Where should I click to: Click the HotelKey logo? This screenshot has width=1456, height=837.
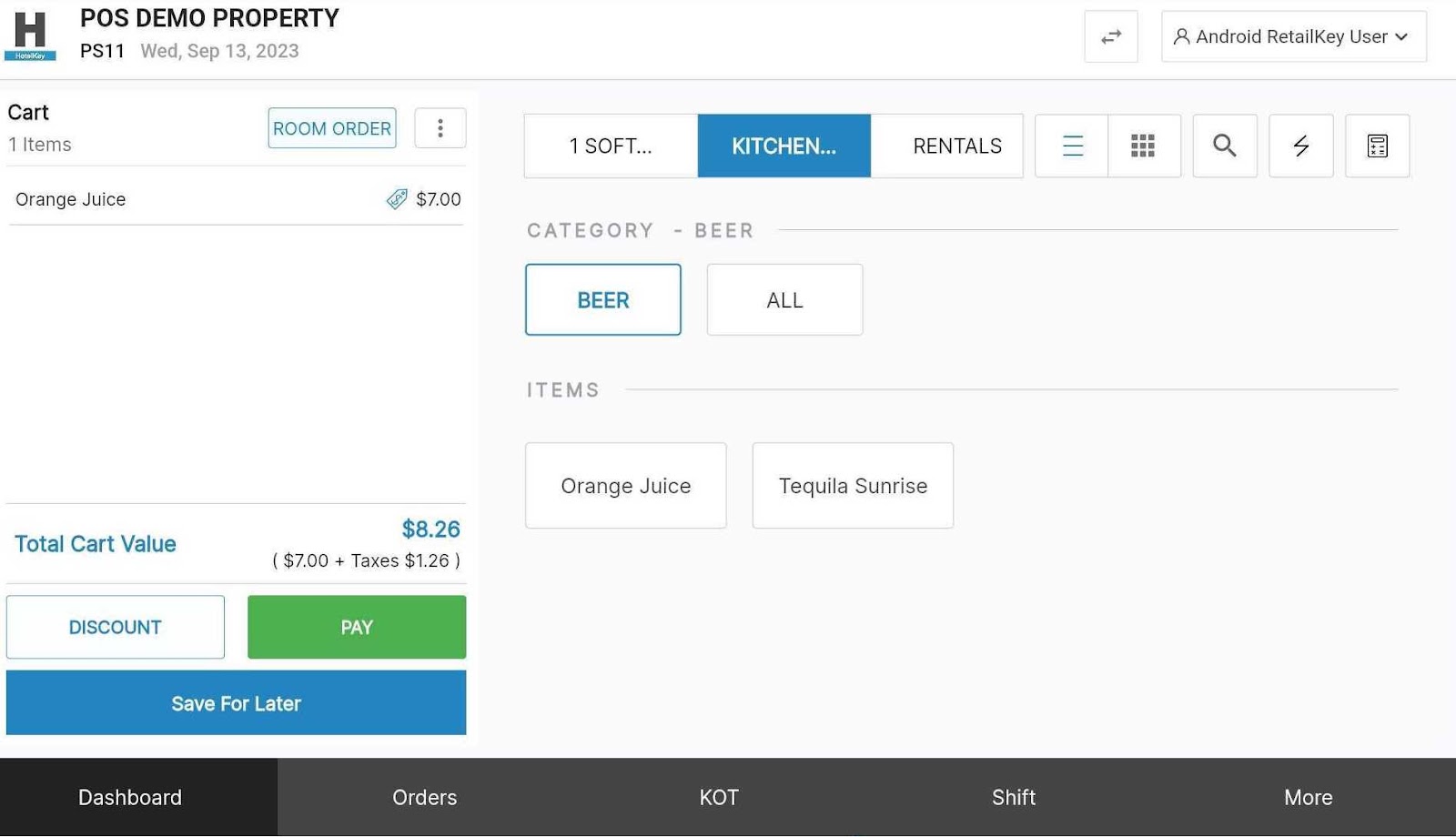click(30, 36)
